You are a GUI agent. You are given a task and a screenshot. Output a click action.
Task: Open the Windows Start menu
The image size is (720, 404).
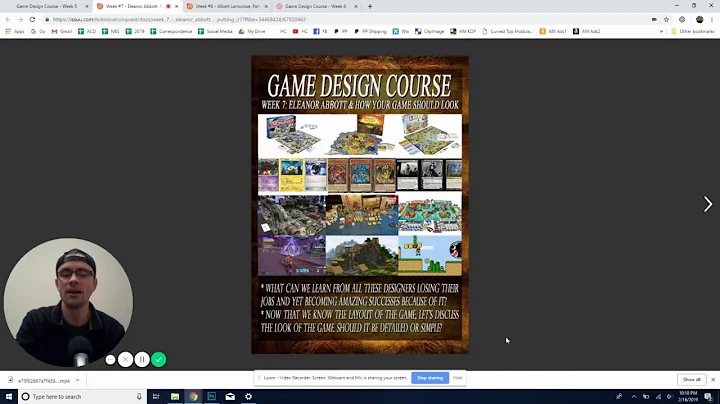[x=9, y=396]
